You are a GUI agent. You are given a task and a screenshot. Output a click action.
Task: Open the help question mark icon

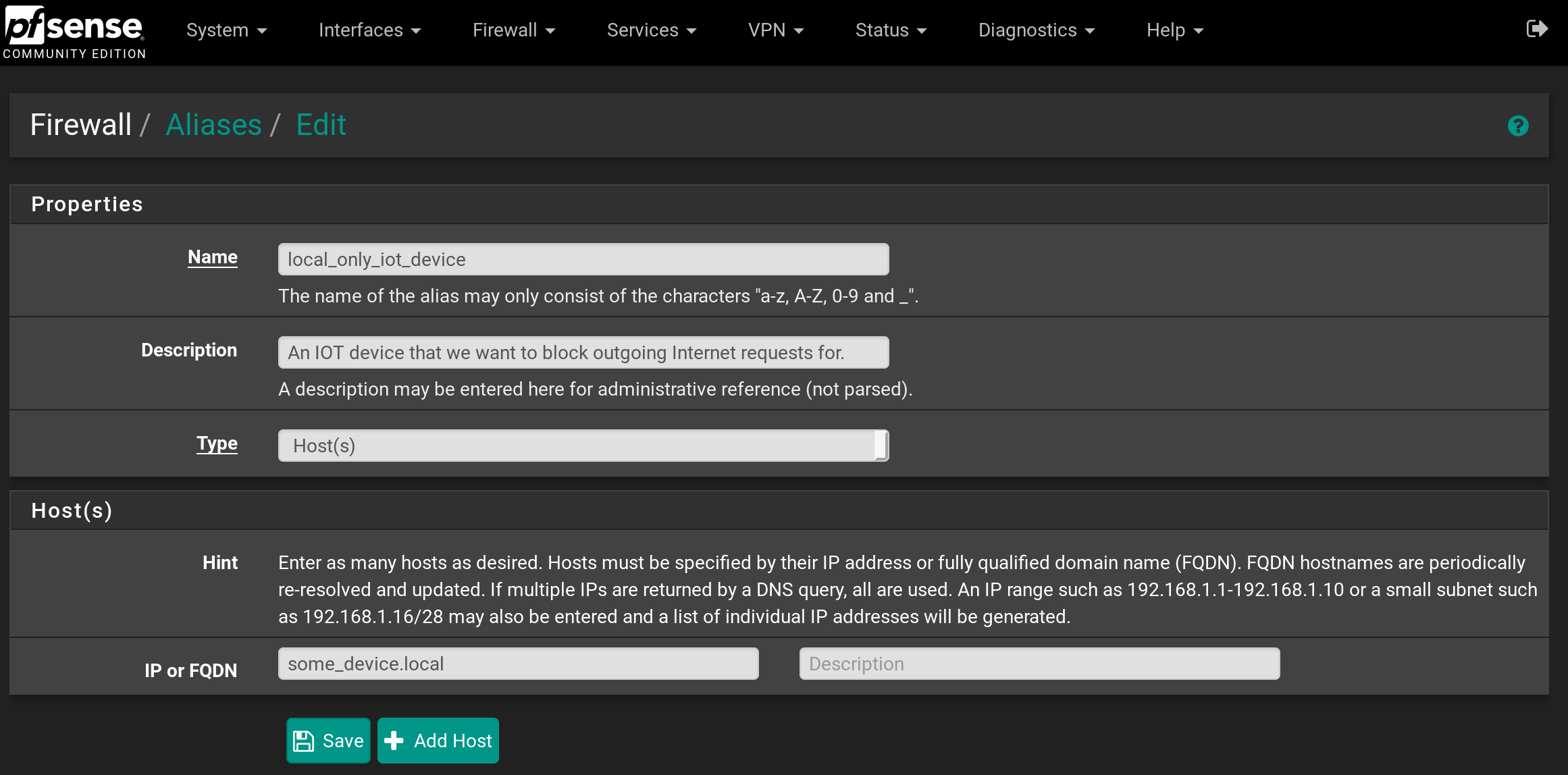[x=1517, y=126]
